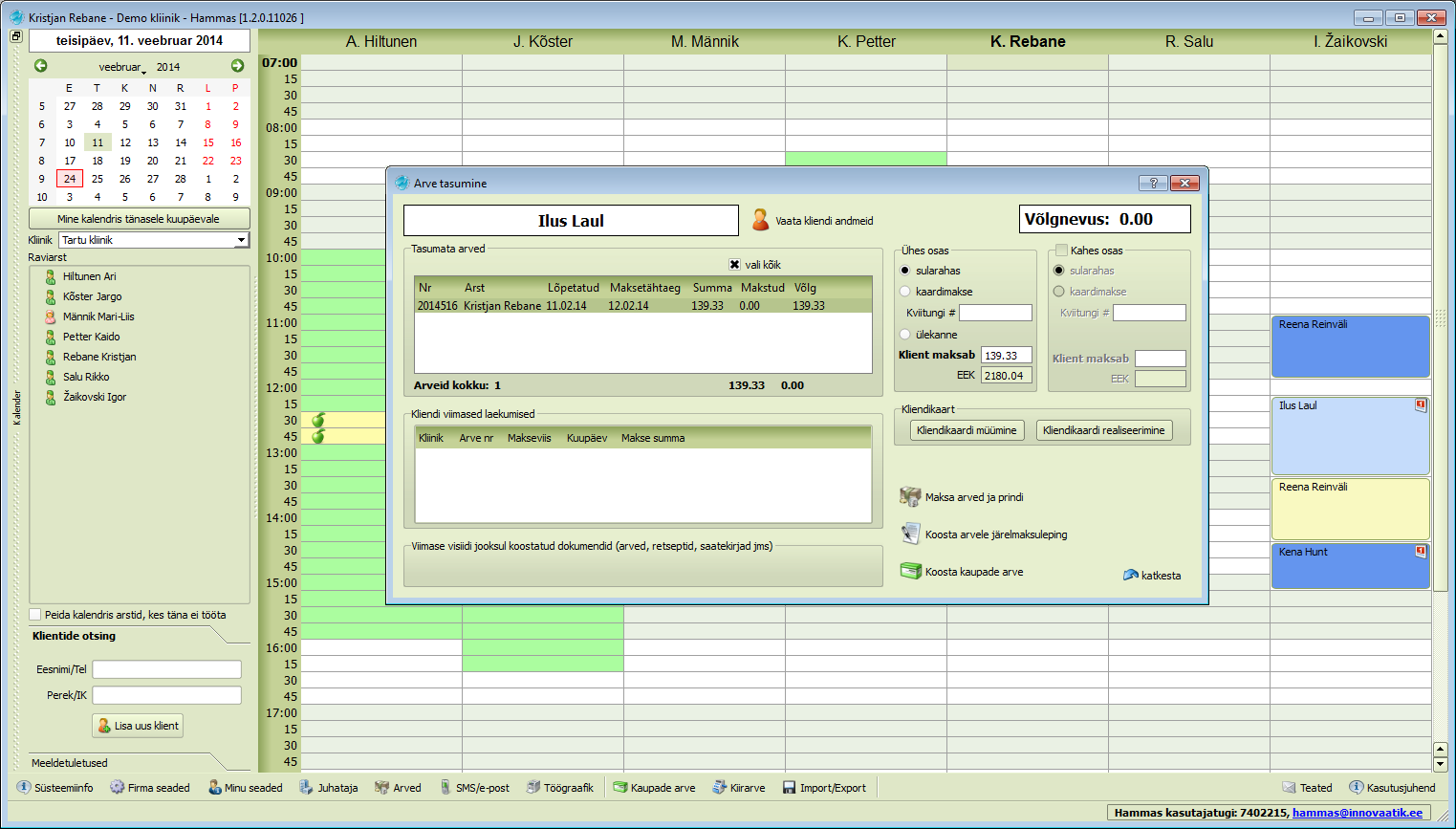Click the 'Lisa uus klient' button
Image resolution: width=1456 pixels, height=829 pixels.
tap(138, 726)
